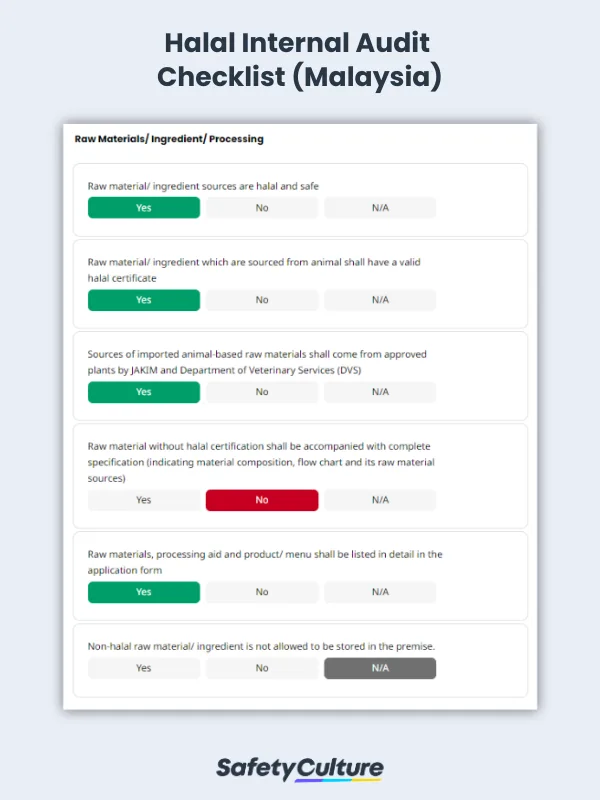Mark N/A for application form listing question

coord(380,592)
